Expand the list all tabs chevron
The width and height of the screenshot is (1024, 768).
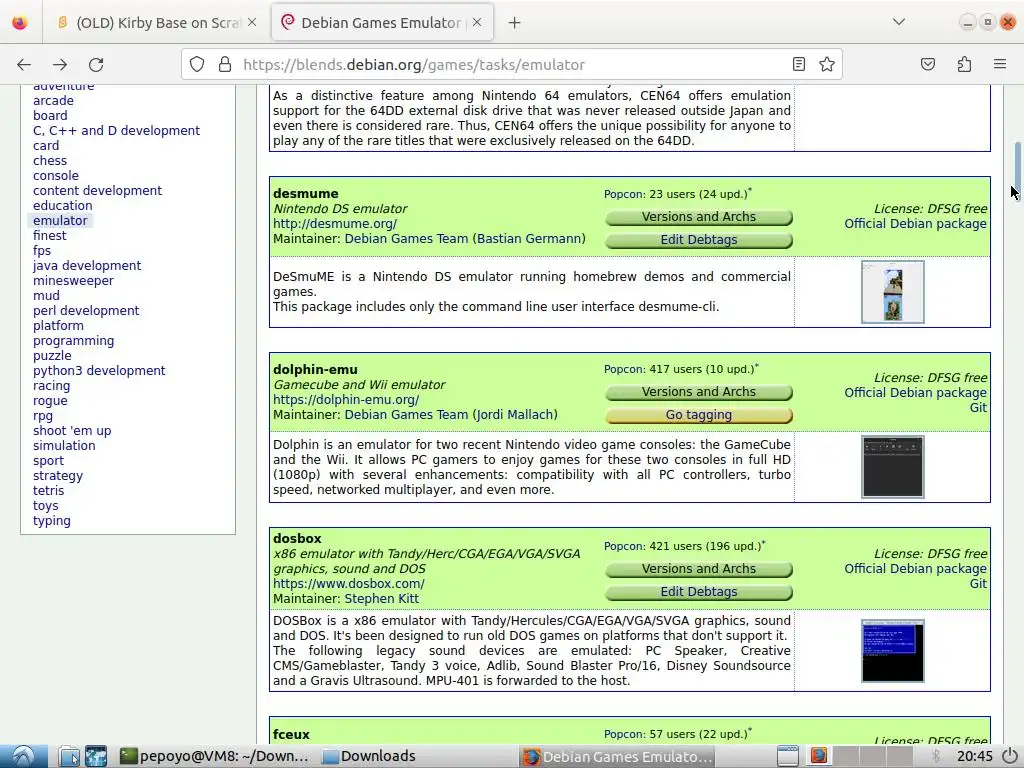899,23
